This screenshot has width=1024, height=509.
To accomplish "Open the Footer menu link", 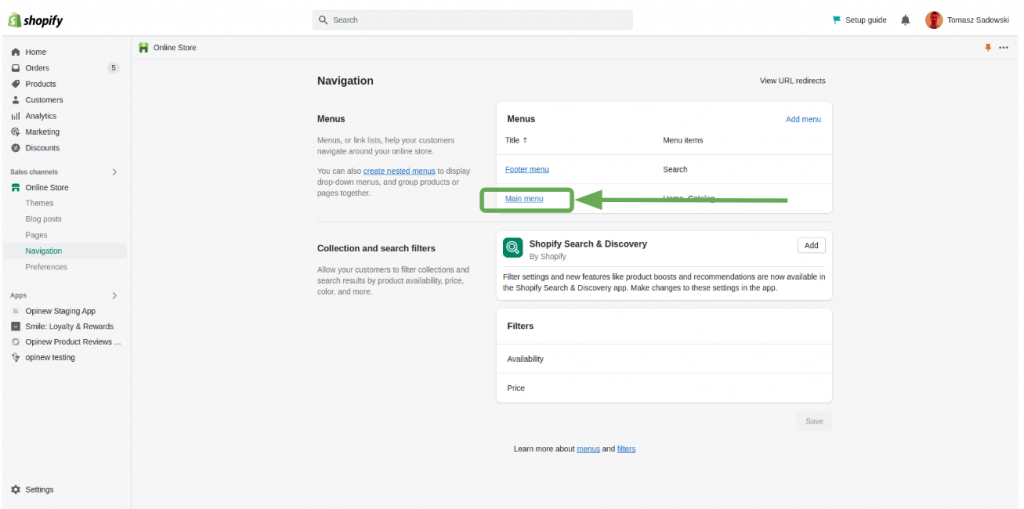I will click(x=527, y=169).
